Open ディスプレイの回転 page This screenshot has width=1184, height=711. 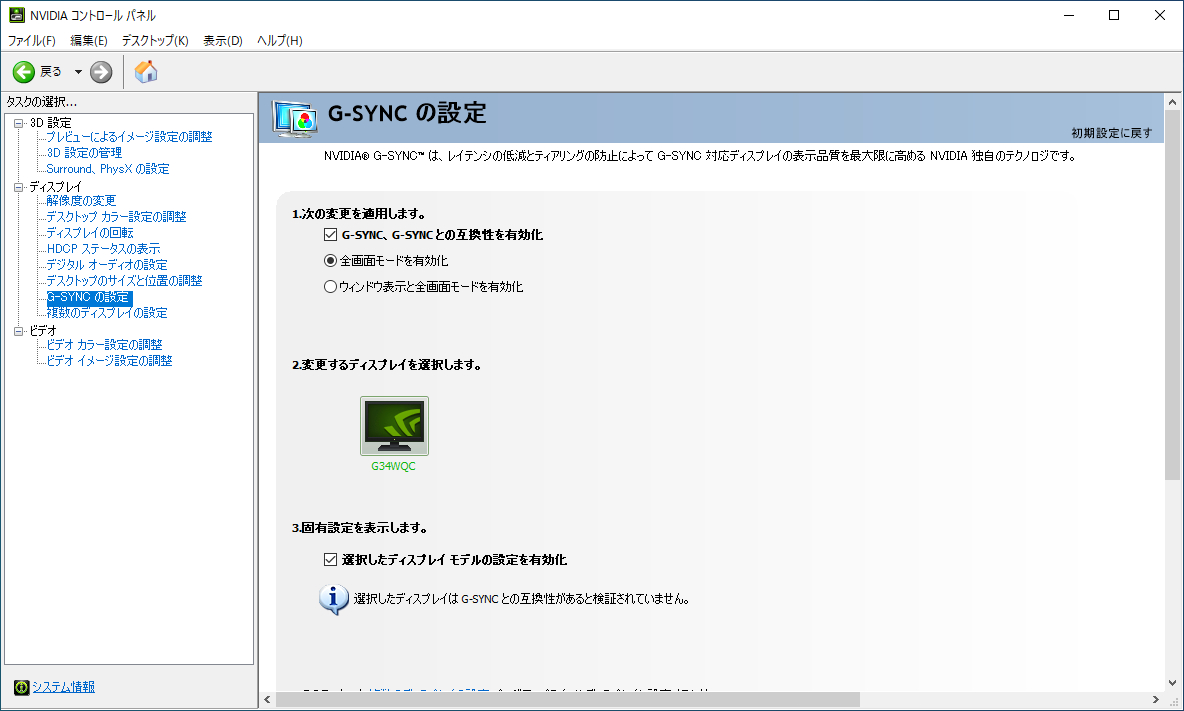(x=90, y=232)
